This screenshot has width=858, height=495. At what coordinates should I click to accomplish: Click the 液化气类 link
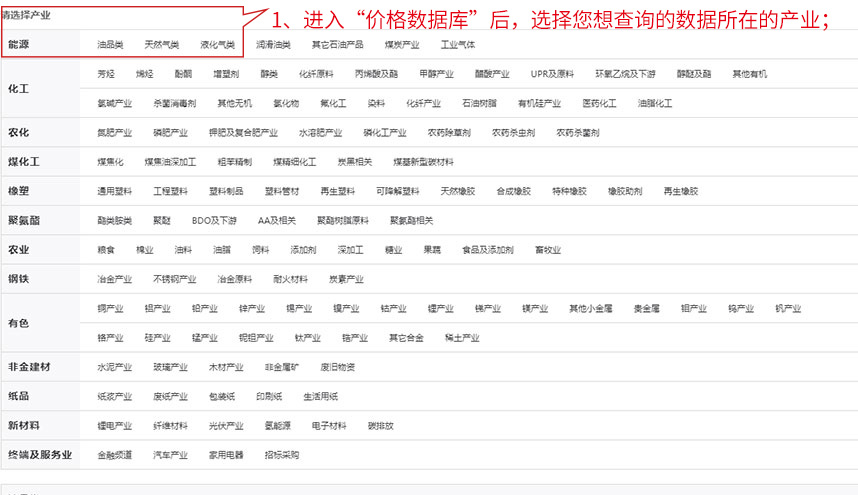point(217,45)
